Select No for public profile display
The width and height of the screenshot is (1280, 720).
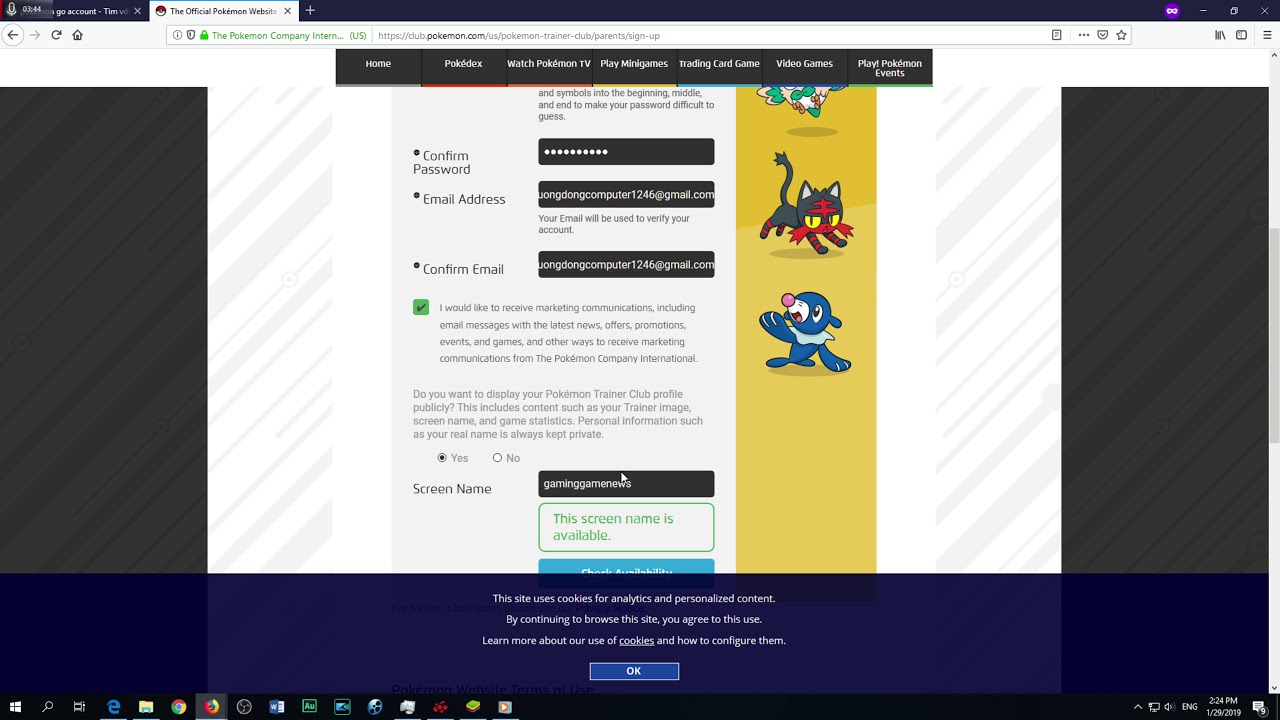pyautogui.click(x=497, y=458)
